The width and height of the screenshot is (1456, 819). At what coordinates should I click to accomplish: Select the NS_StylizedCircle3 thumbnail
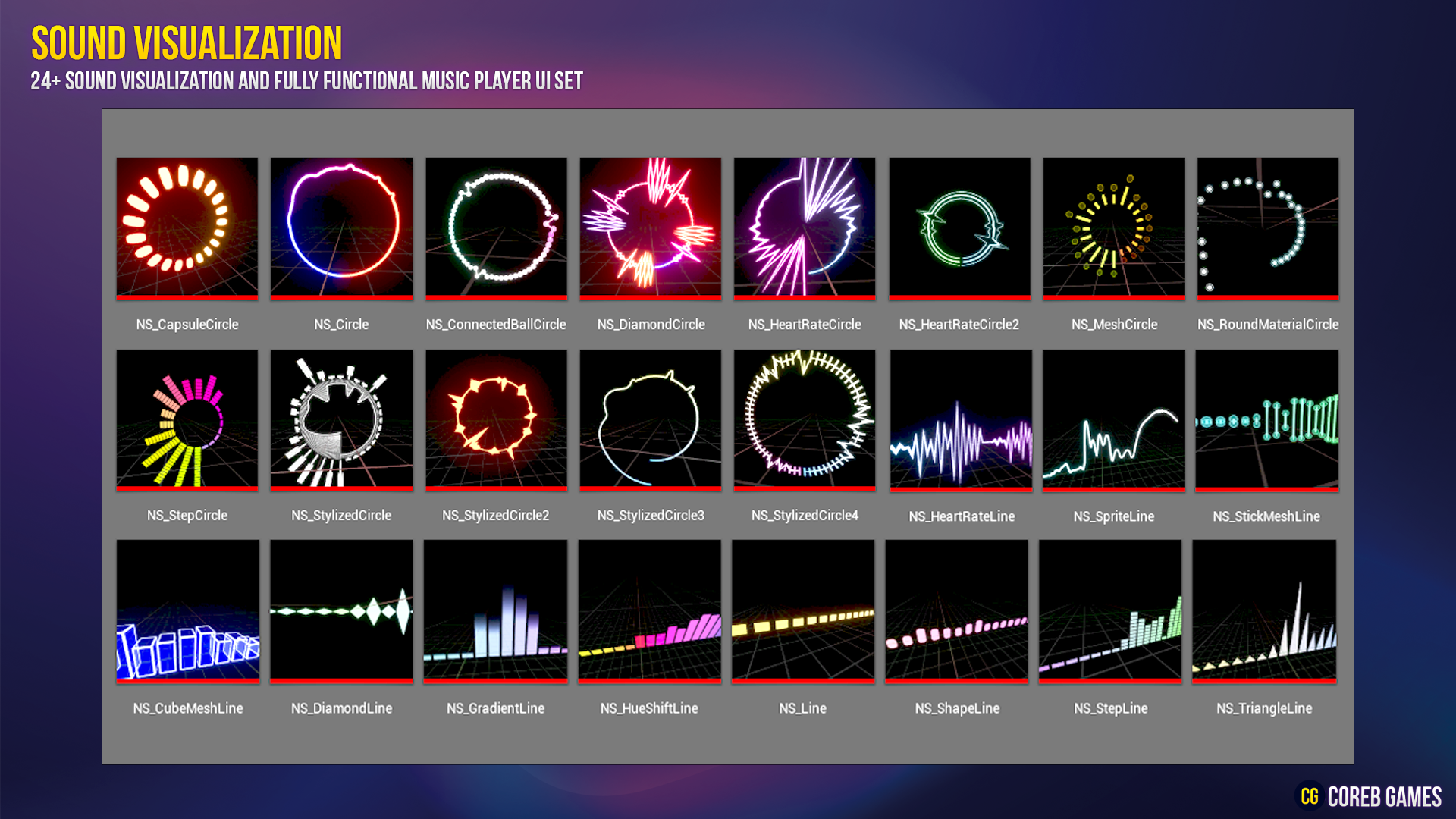[650, 419]
